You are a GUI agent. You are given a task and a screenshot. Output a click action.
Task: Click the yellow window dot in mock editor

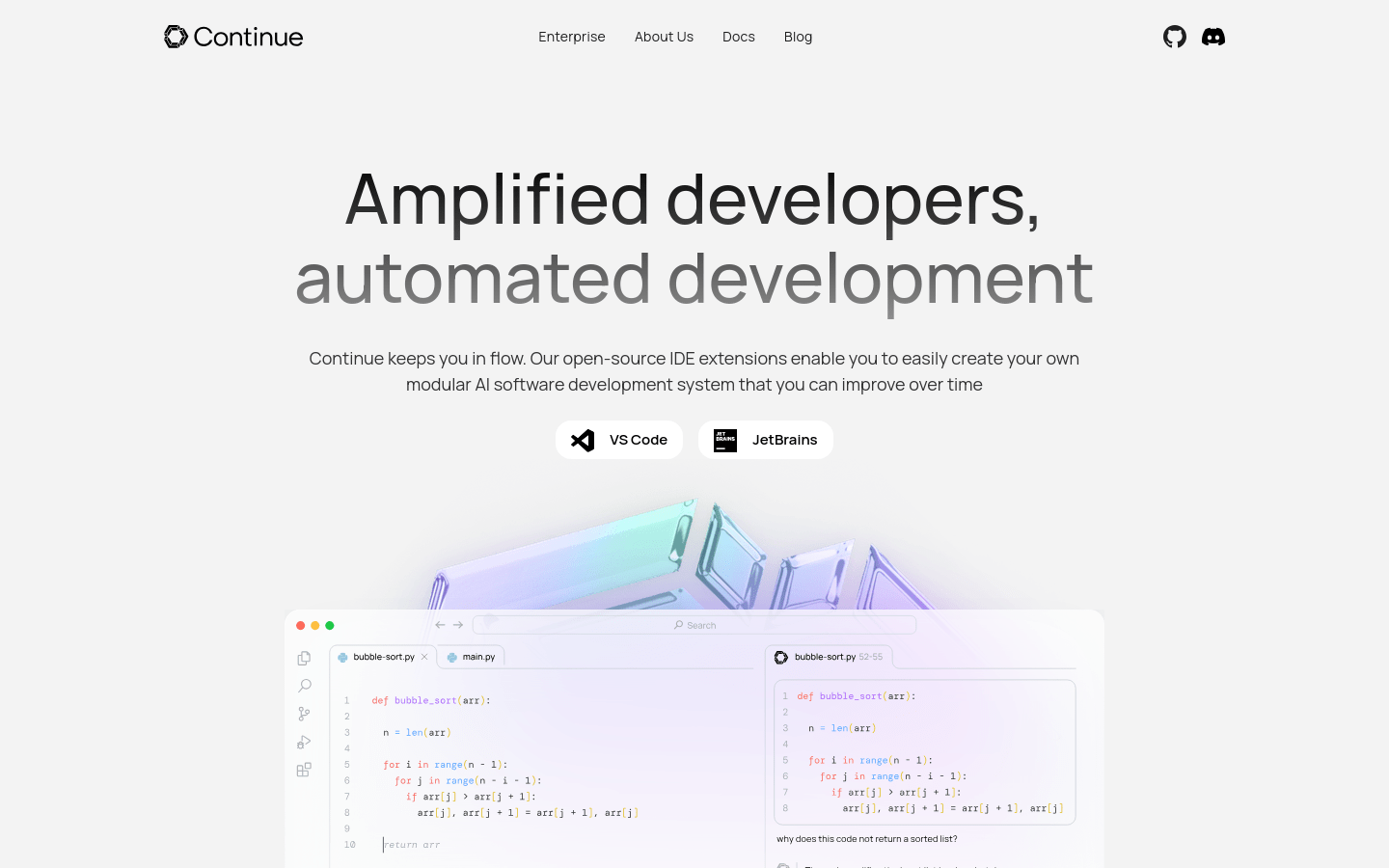pos(315,626)
